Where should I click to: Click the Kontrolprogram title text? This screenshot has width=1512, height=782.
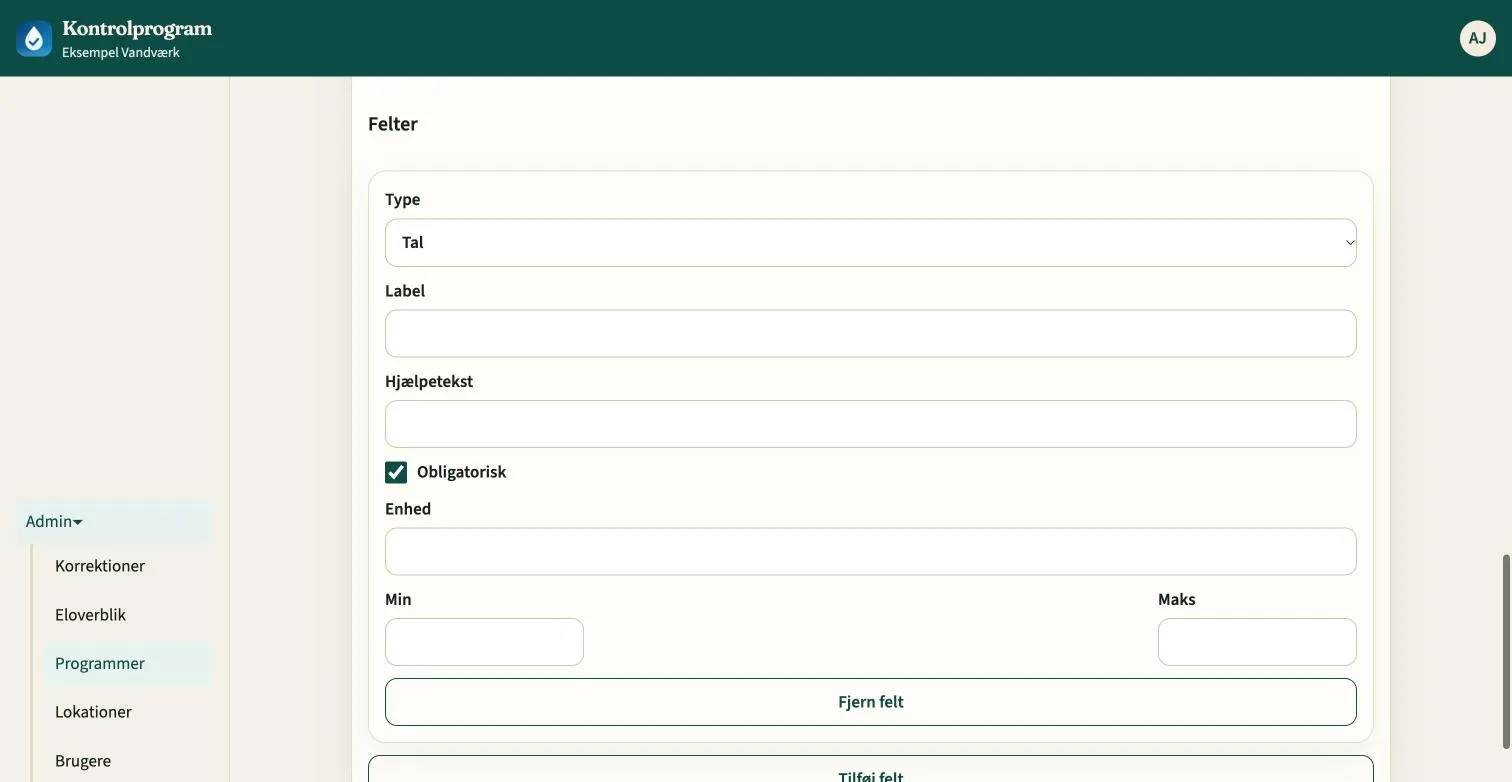pyautogui.click(x=137, y=29)
